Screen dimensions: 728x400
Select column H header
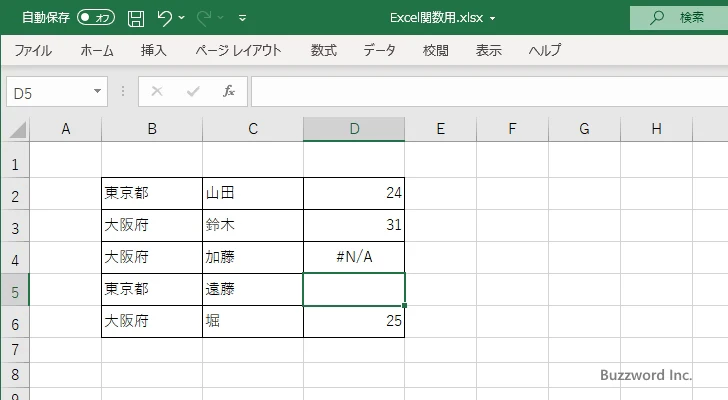[x=656, y=129]
